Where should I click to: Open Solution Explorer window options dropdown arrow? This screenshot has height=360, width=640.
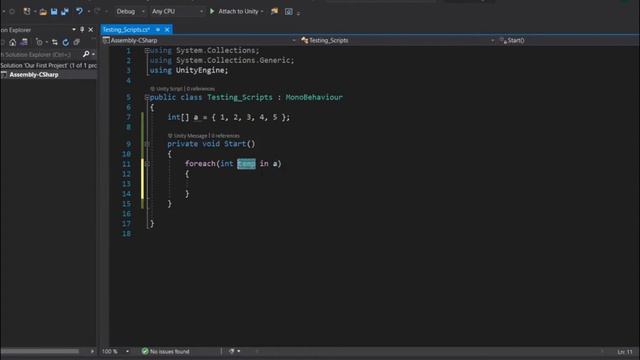(74, 29)
